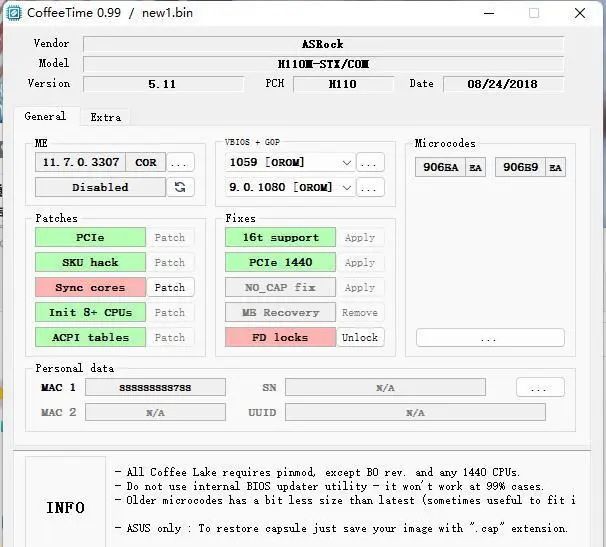606x547 pixels.
Task: Click the ME refresh arrows icon
Action: pos(180,187)
